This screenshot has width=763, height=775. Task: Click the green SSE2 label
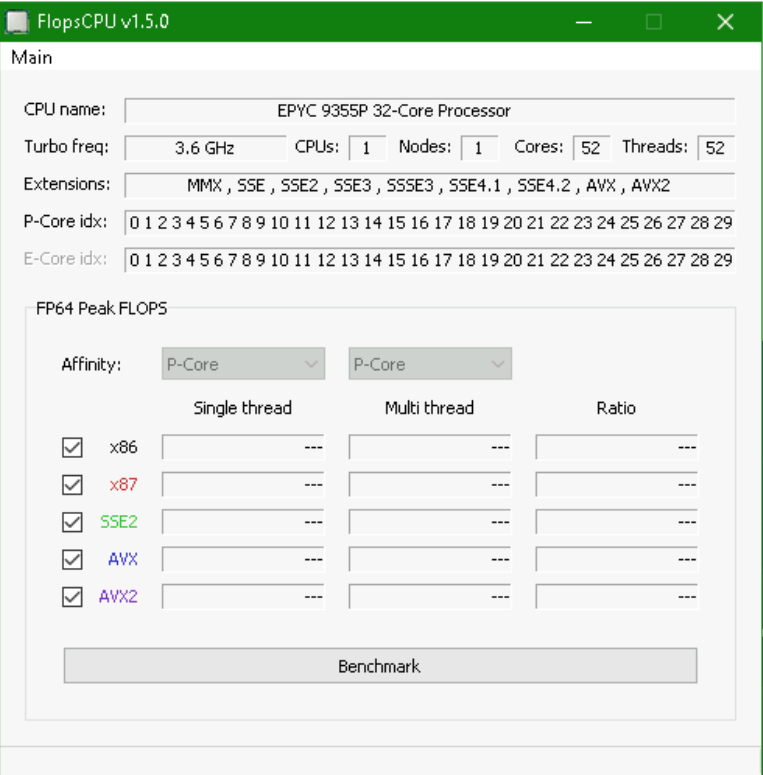click(x=119, y=522)
